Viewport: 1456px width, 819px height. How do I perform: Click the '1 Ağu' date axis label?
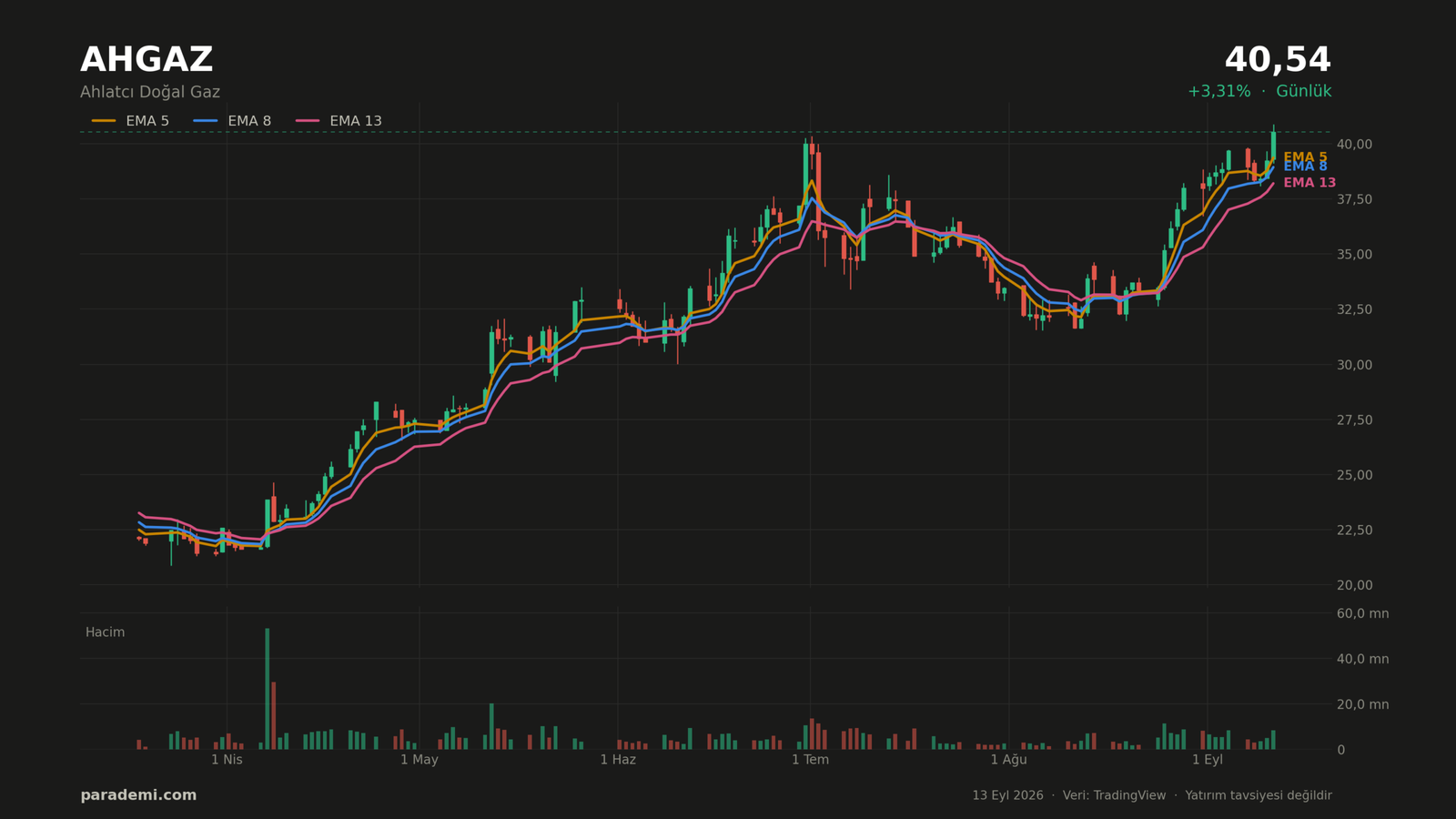1008,760
